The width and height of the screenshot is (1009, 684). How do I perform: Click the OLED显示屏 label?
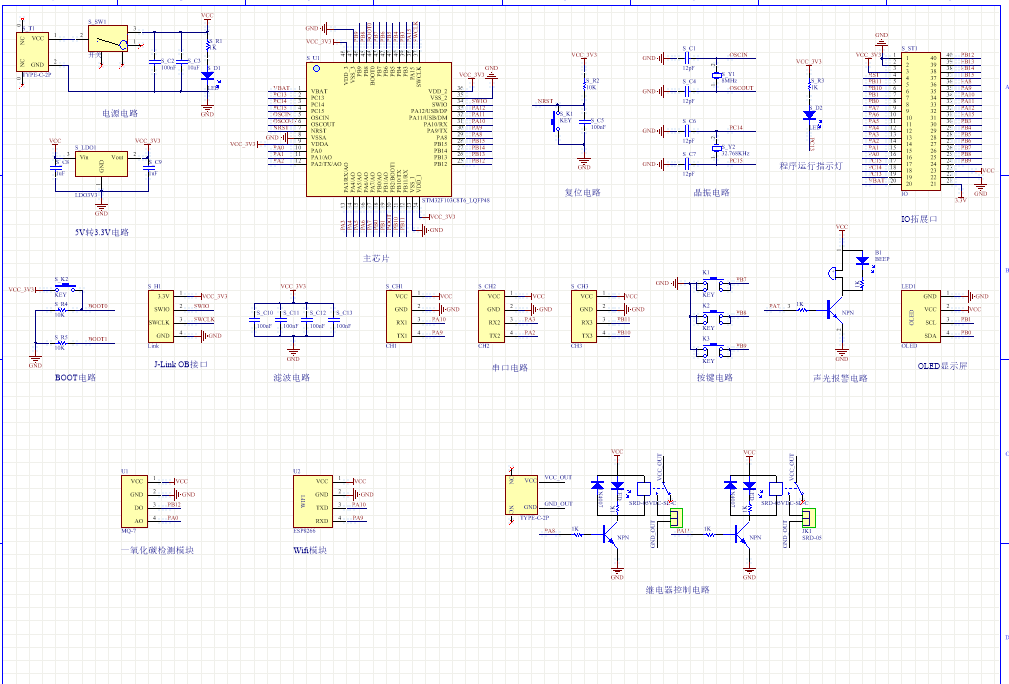[942, 365]
